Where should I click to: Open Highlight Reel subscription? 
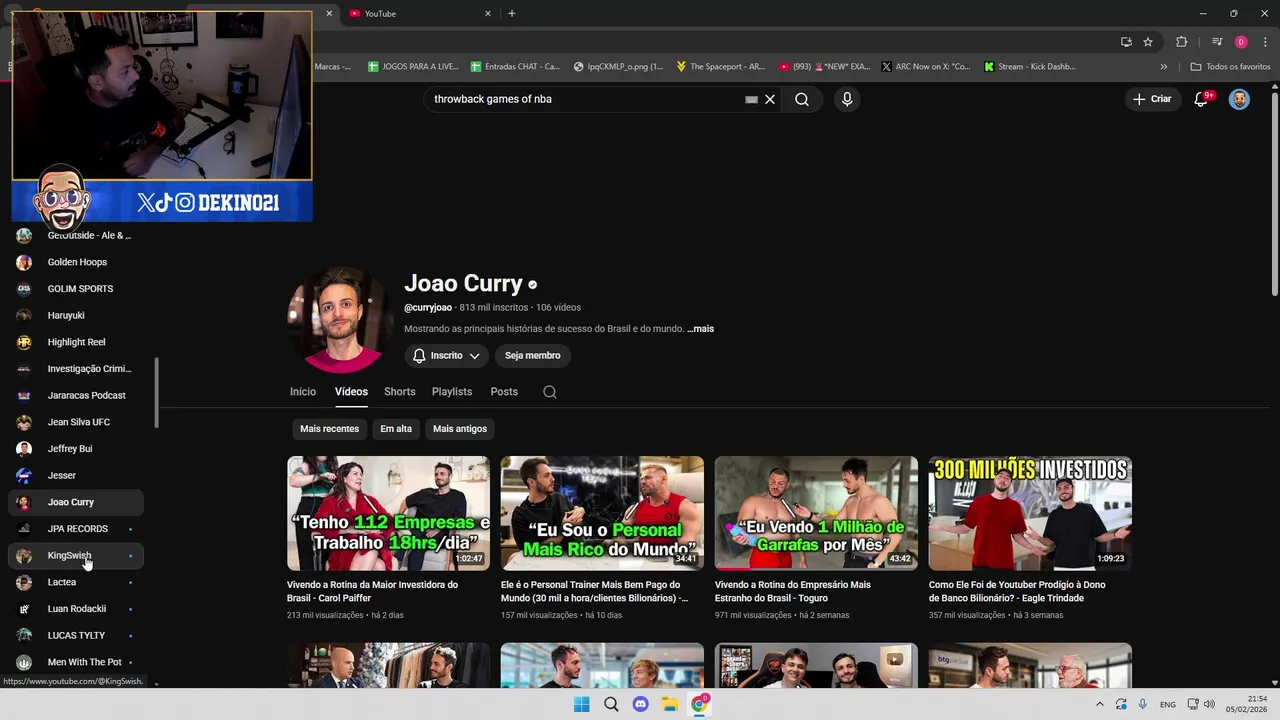(76, 342)
